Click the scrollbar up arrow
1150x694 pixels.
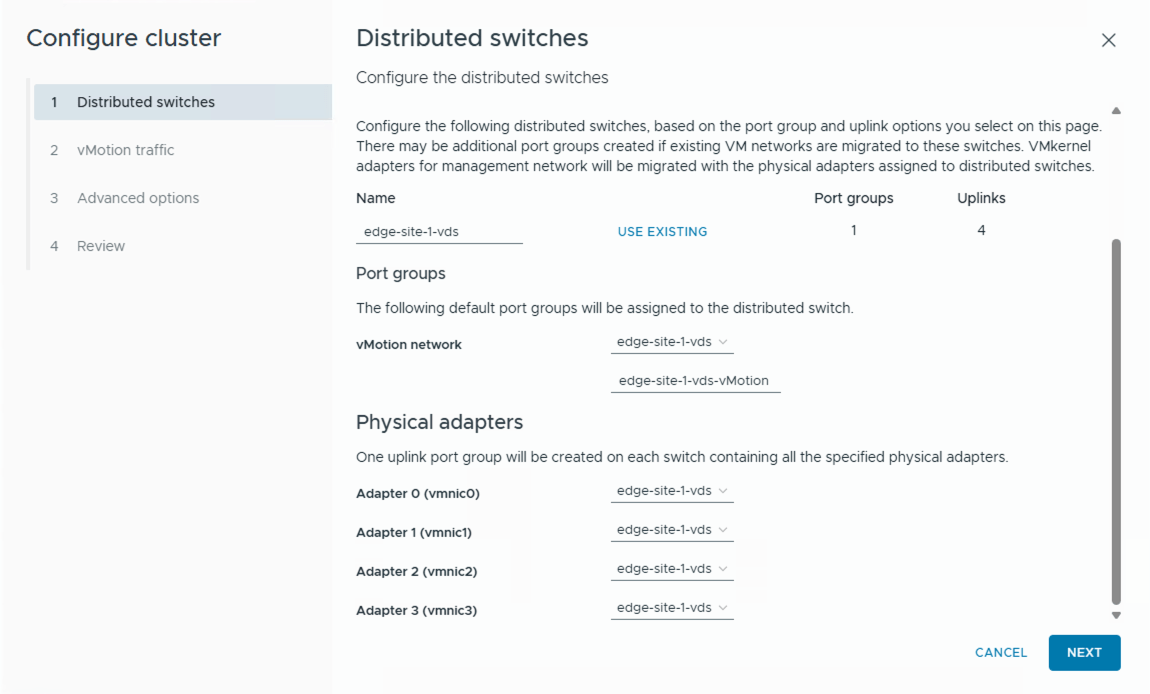tap(1114, 108)
